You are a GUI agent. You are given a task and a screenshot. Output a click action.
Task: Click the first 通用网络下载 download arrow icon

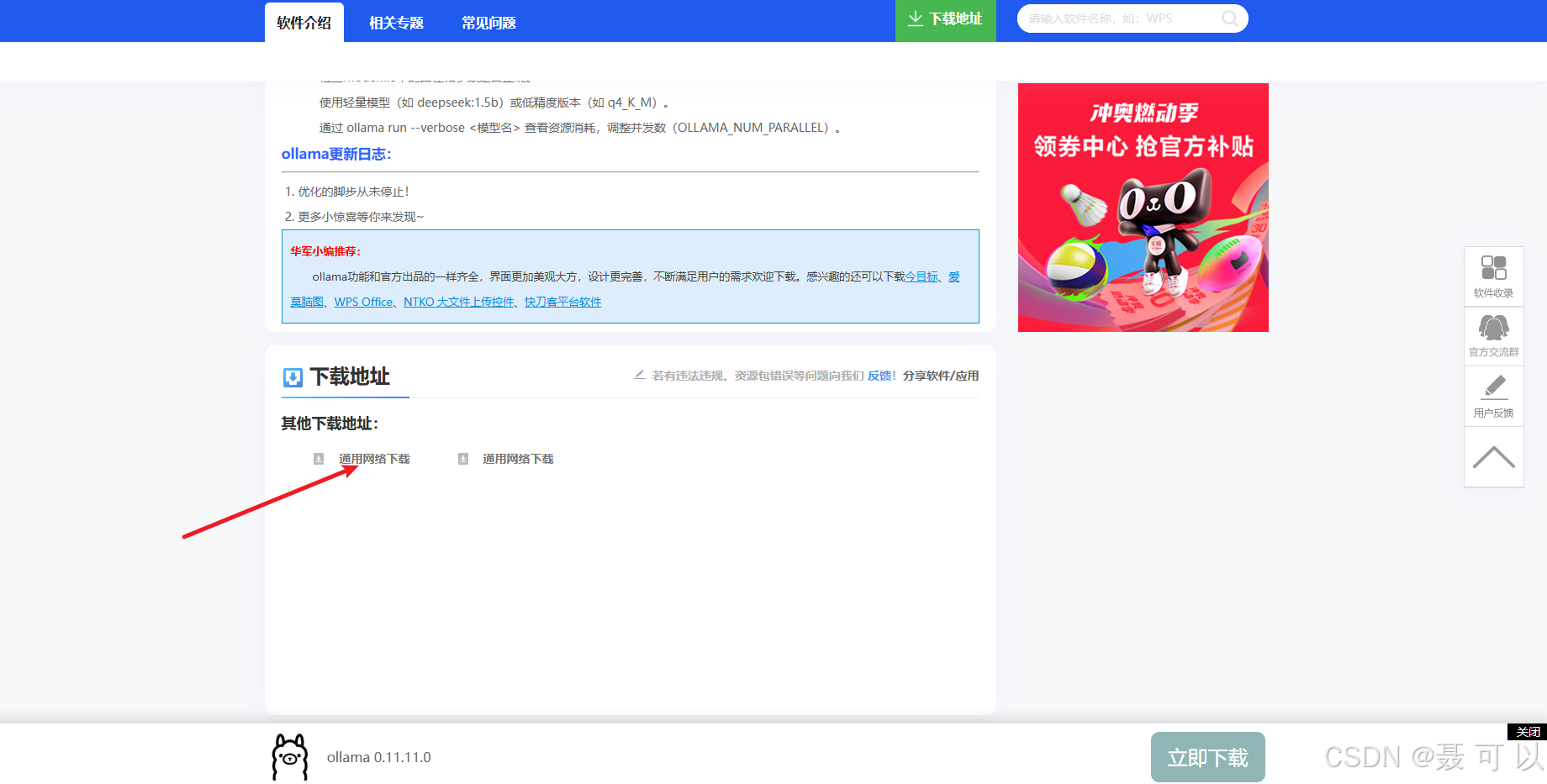[319, 459]
